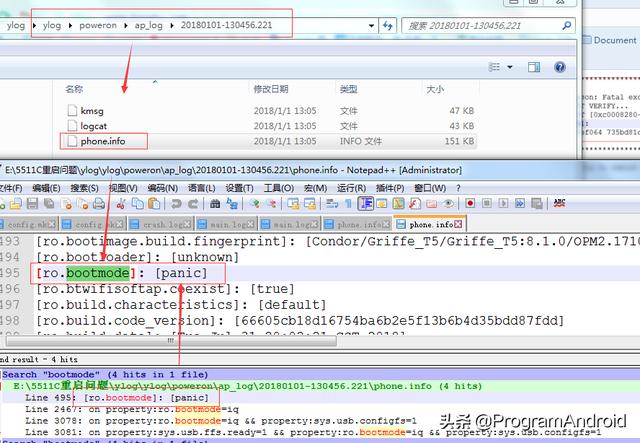This screenshot has height=443, width=640.
Task: Select the kmsg file in Explorer
Action: coord(92,111)
